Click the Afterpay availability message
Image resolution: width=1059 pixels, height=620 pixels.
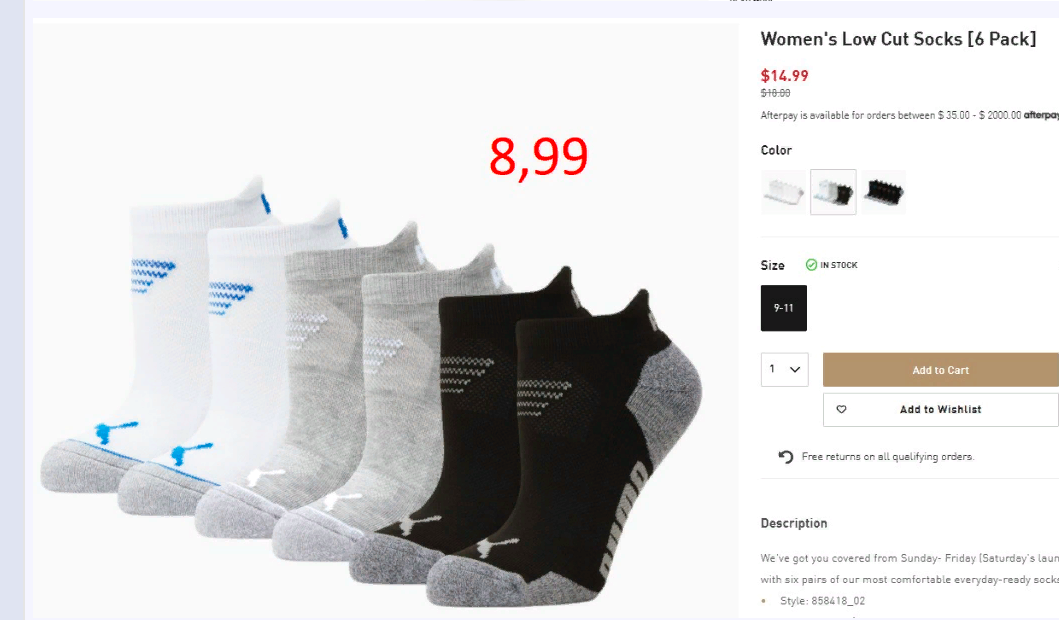[x=891, y=115]
